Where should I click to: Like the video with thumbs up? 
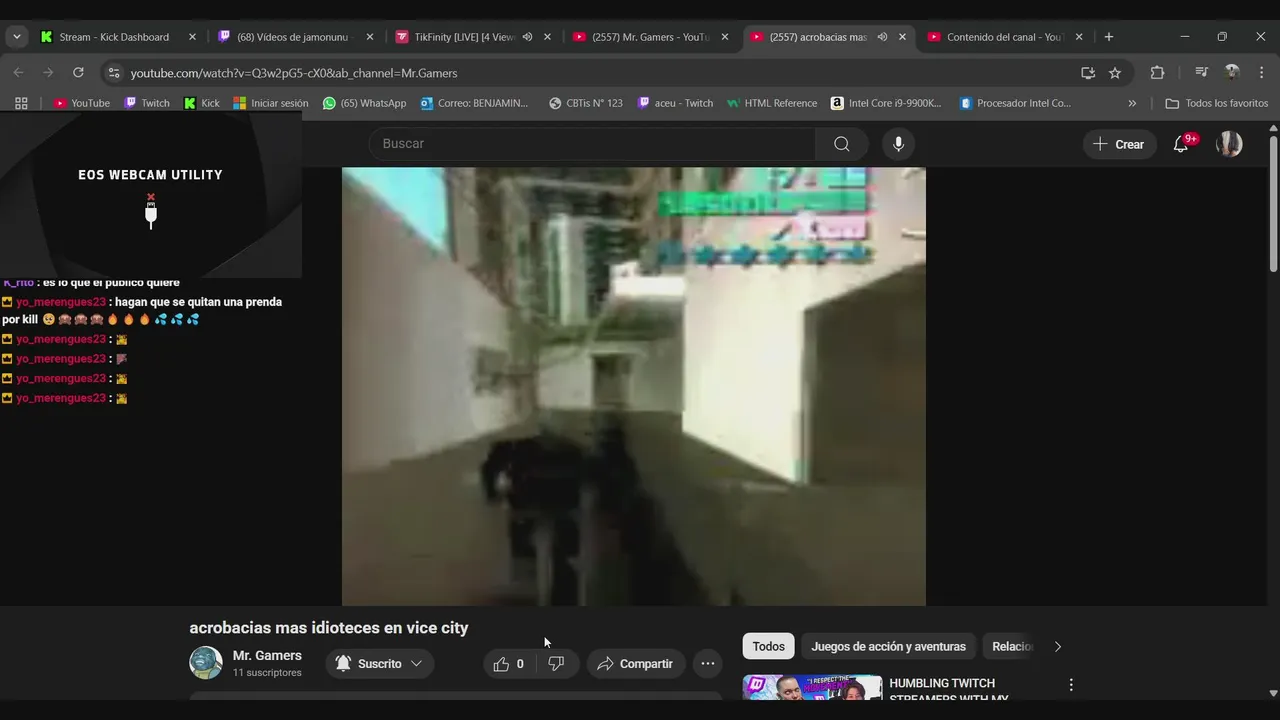508,664
